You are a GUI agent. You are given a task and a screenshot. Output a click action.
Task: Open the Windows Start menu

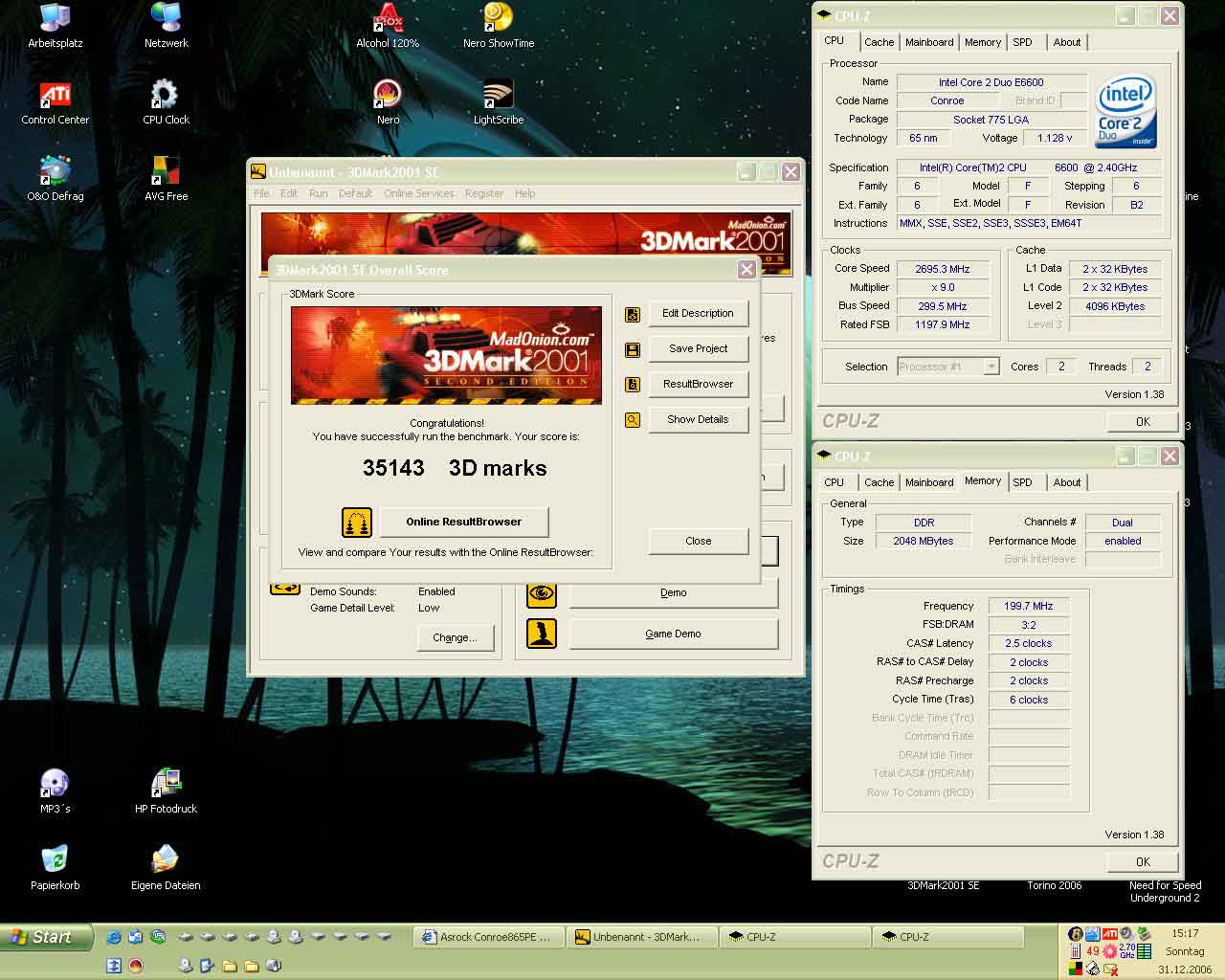click(46, 937)
